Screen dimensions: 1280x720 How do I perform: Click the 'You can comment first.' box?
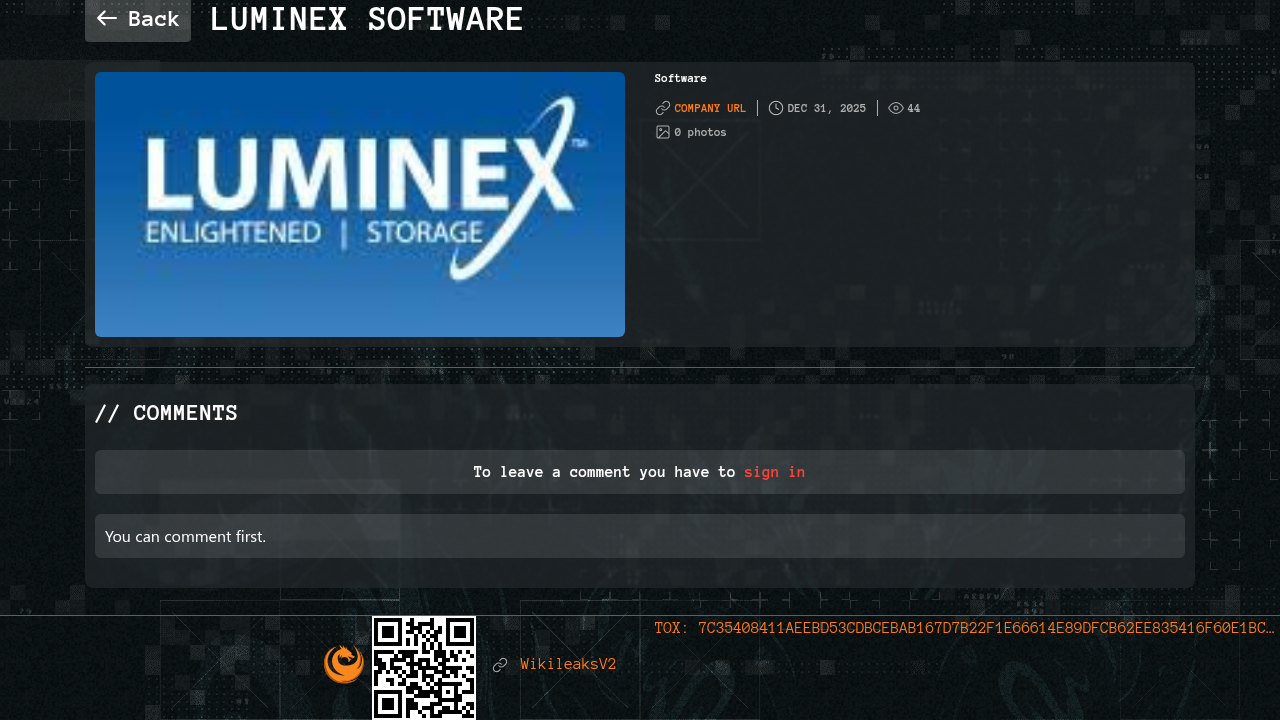(640, 536)
